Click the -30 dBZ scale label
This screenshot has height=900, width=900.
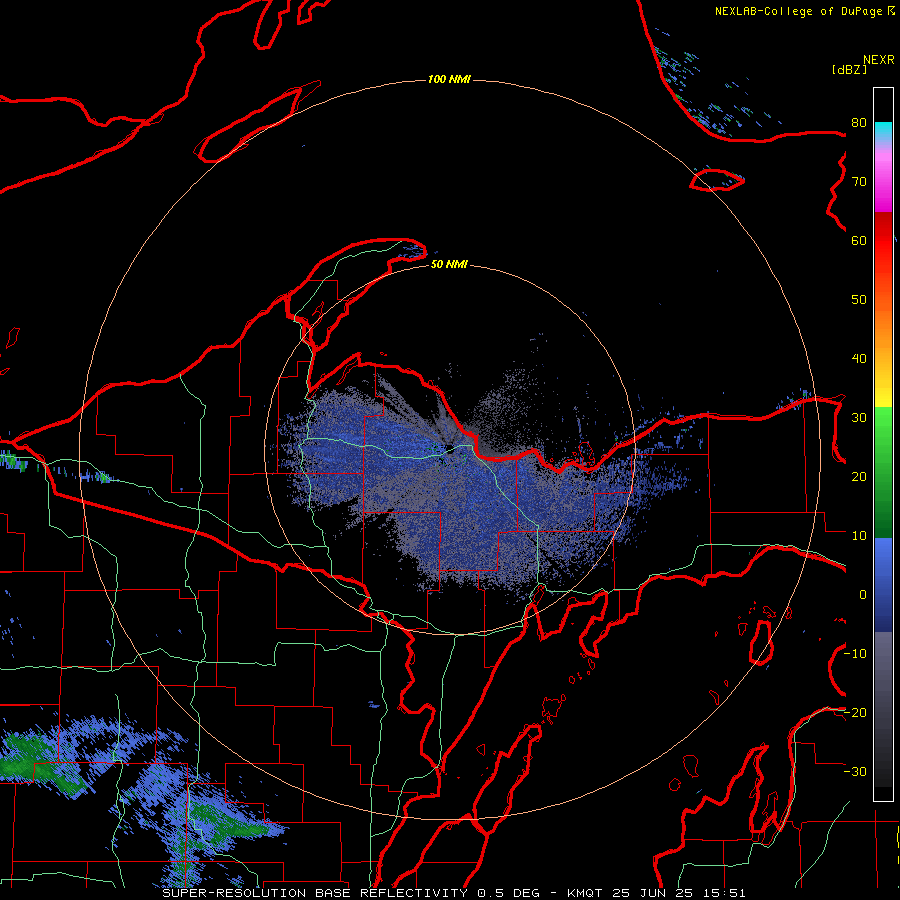click(x=856, y=771)
